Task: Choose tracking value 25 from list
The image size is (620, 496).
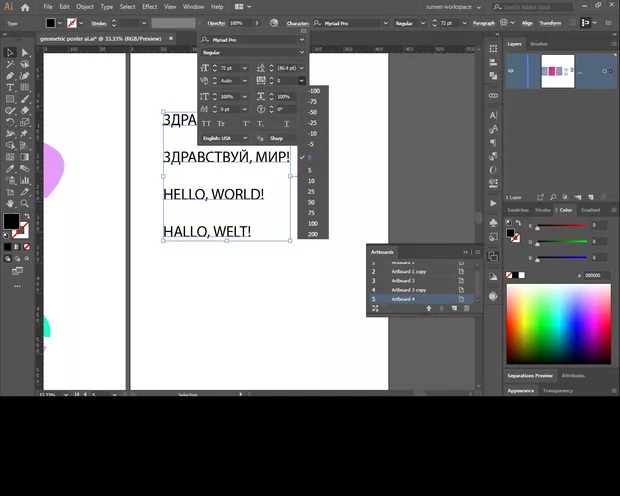Action: (x=311, y=191)
